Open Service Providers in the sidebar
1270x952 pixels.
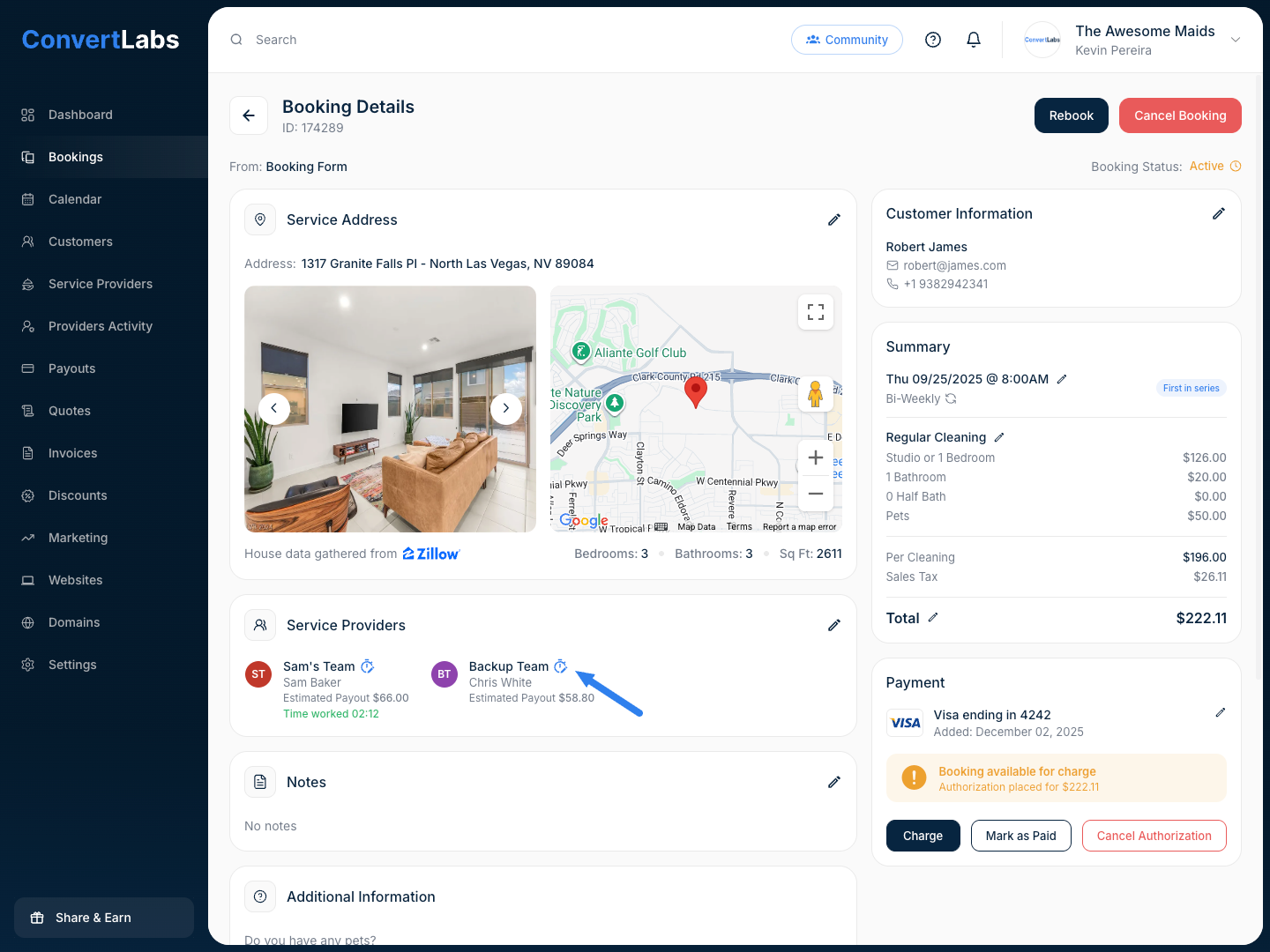104,284
